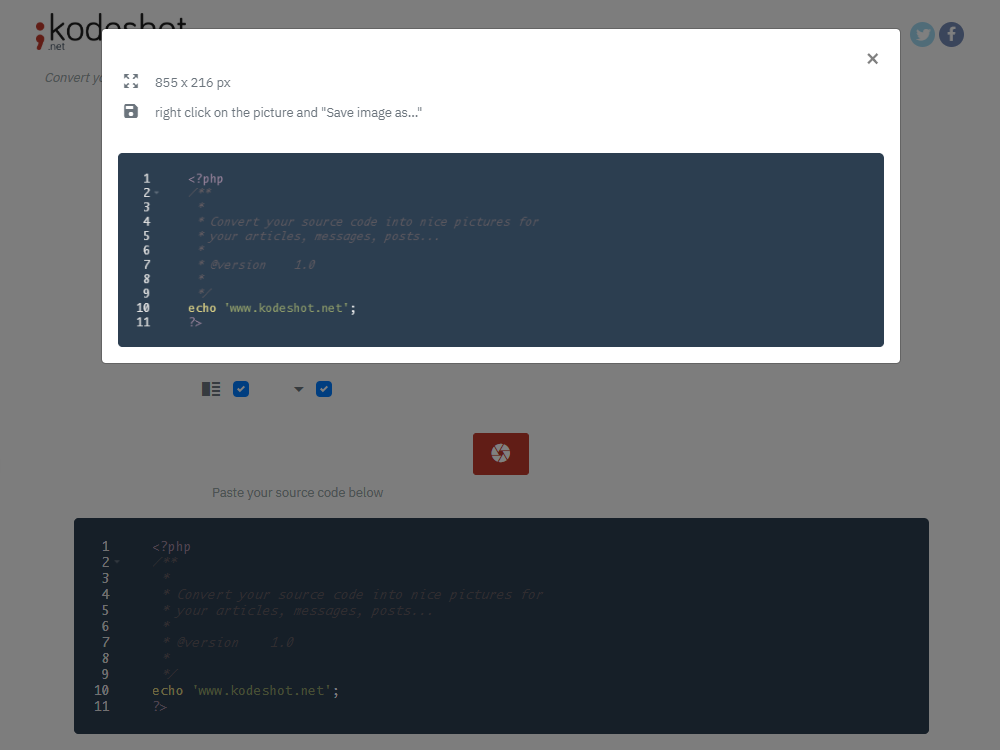Click the line numbers gutter icon
The image size is (1000, 750).
click(x=211, y=389)
